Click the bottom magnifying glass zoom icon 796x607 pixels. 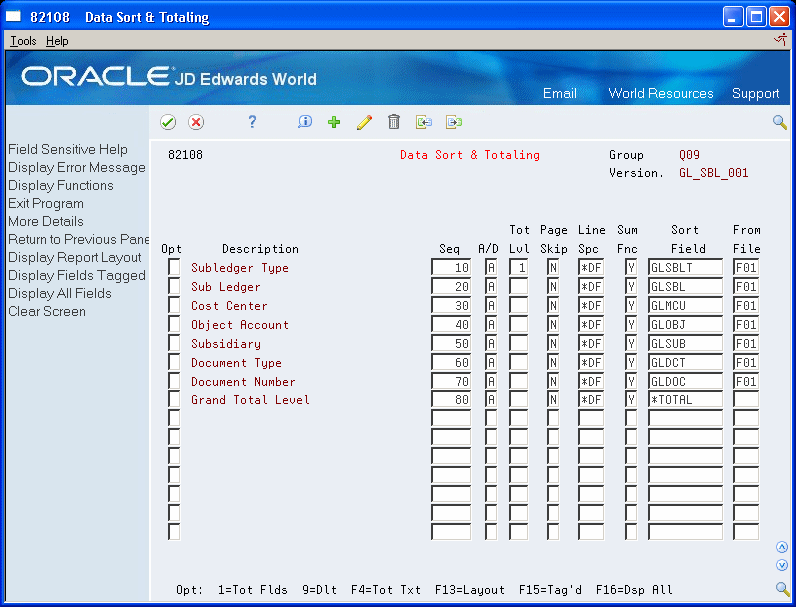(782, 589)
